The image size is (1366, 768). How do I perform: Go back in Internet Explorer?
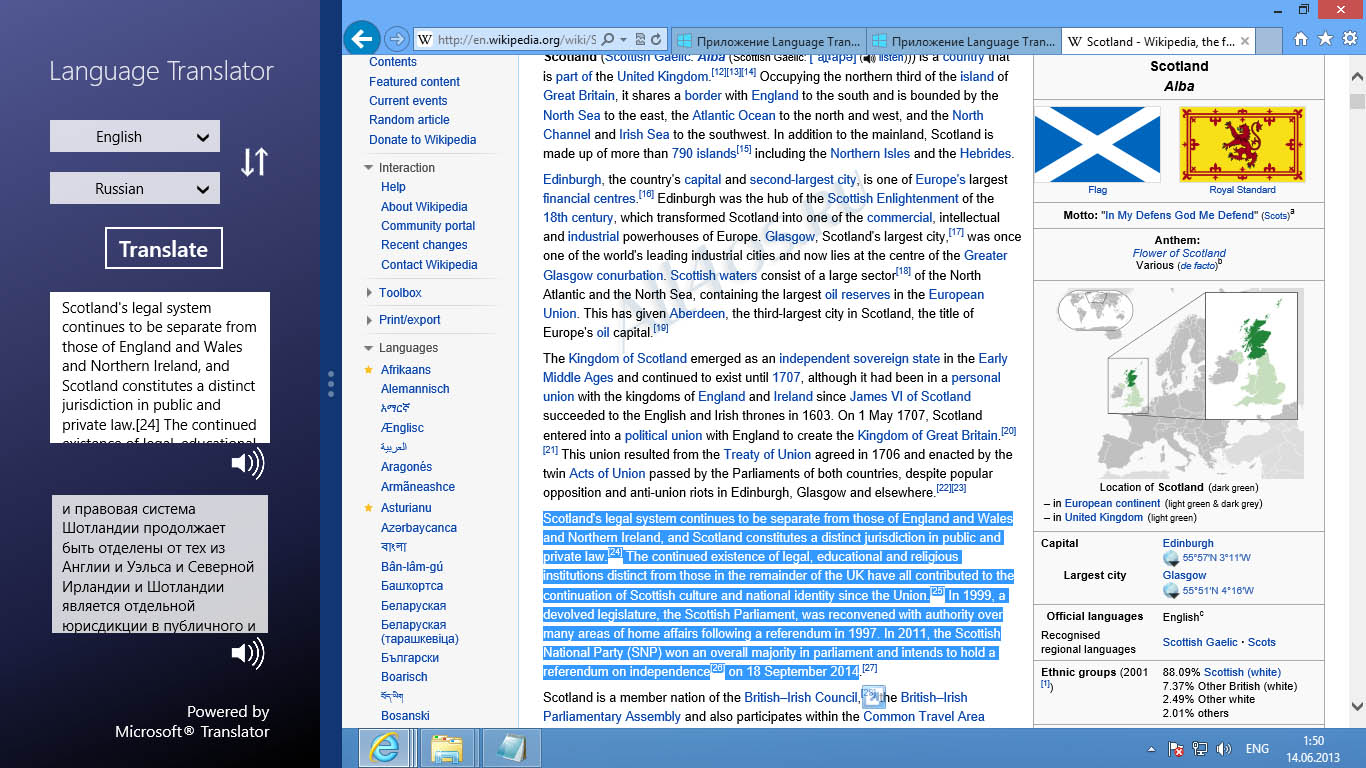[x=362, y=39]
